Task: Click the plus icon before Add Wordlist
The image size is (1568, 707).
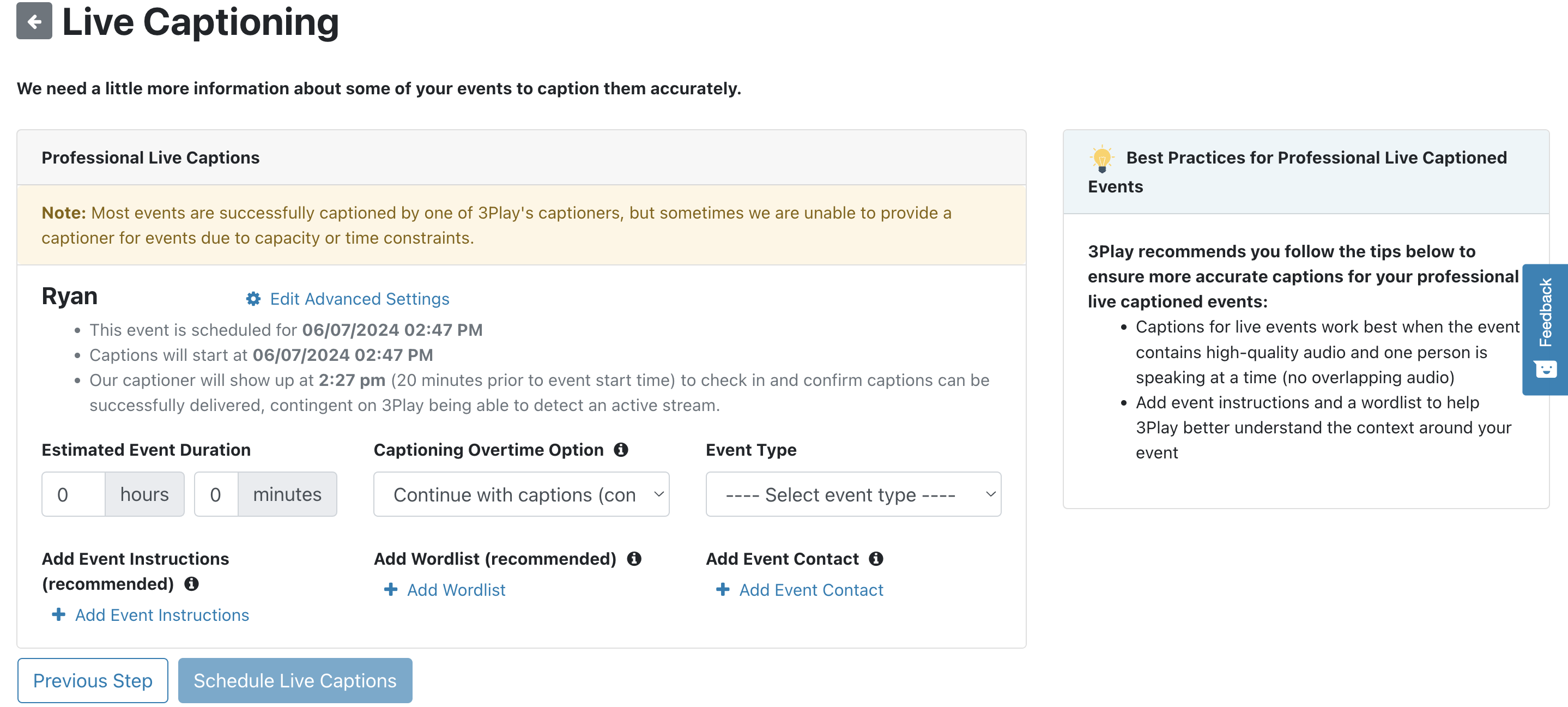Action: (x=391, y=589)
